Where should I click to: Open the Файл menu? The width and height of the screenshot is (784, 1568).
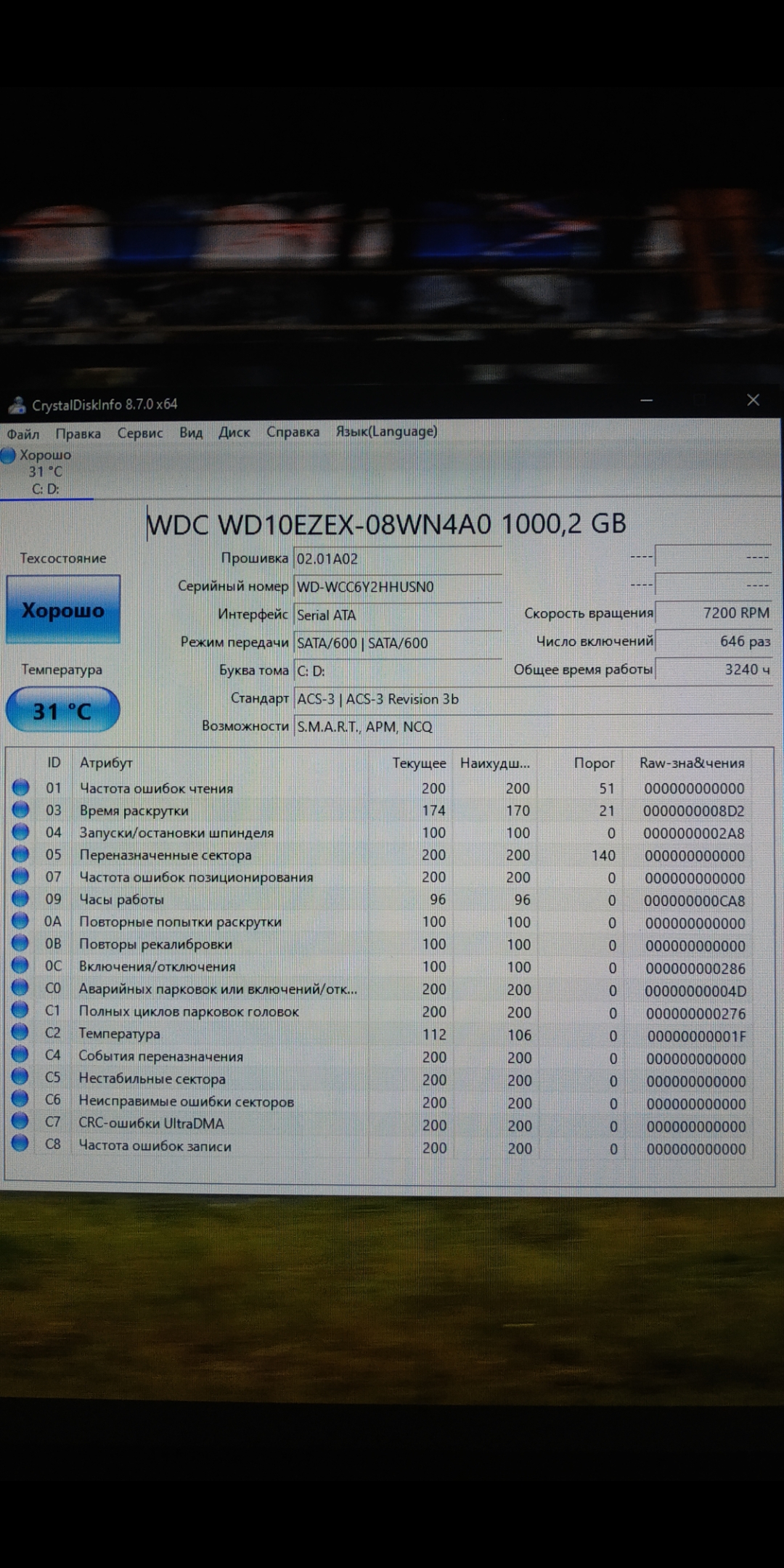coord(23,433)
